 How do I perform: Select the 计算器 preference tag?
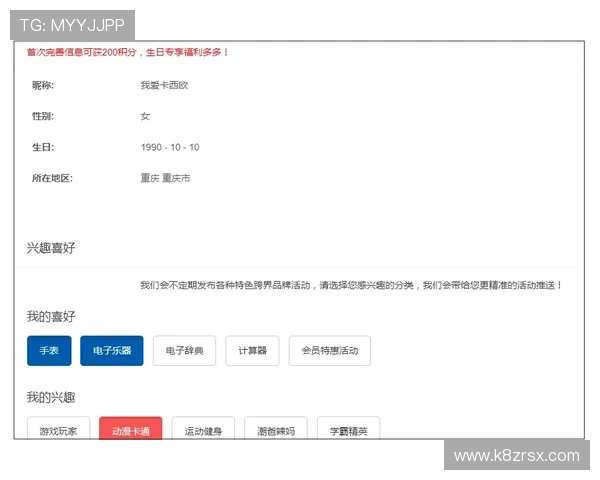click(252, 351)
